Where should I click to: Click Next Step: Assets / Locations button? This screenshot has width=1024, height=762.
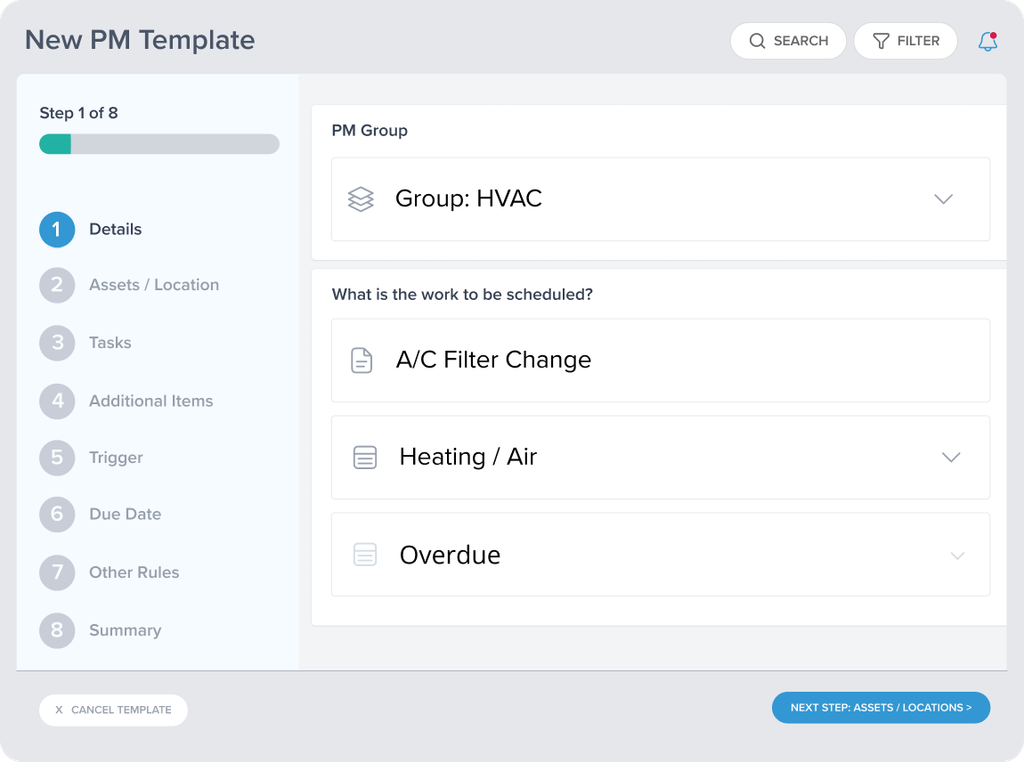(881, 708)
